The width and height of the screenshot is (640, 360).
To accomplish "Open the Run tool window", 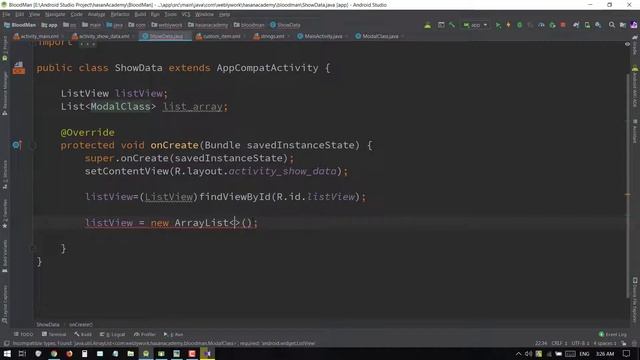I will tap(173, 334).
